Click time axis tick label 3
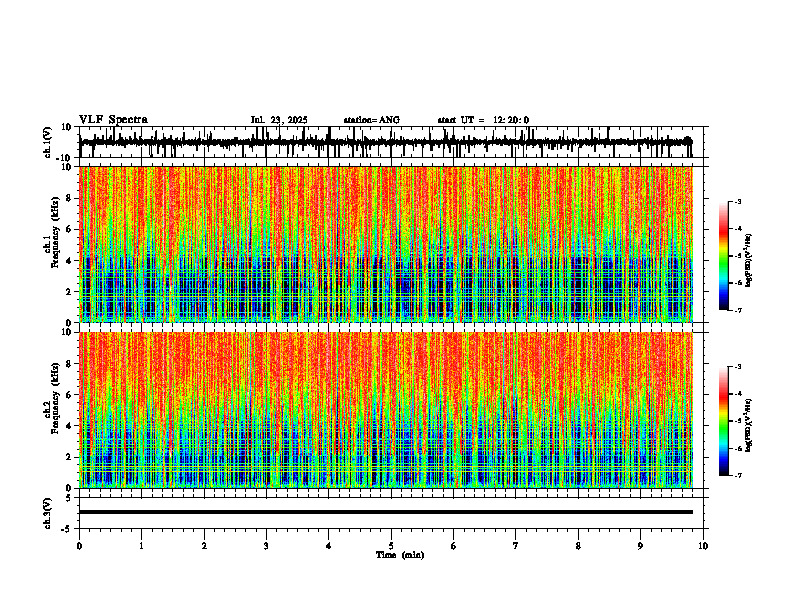Image resolution: width=792 pixels, height=612 pixels. pos(266,546)
